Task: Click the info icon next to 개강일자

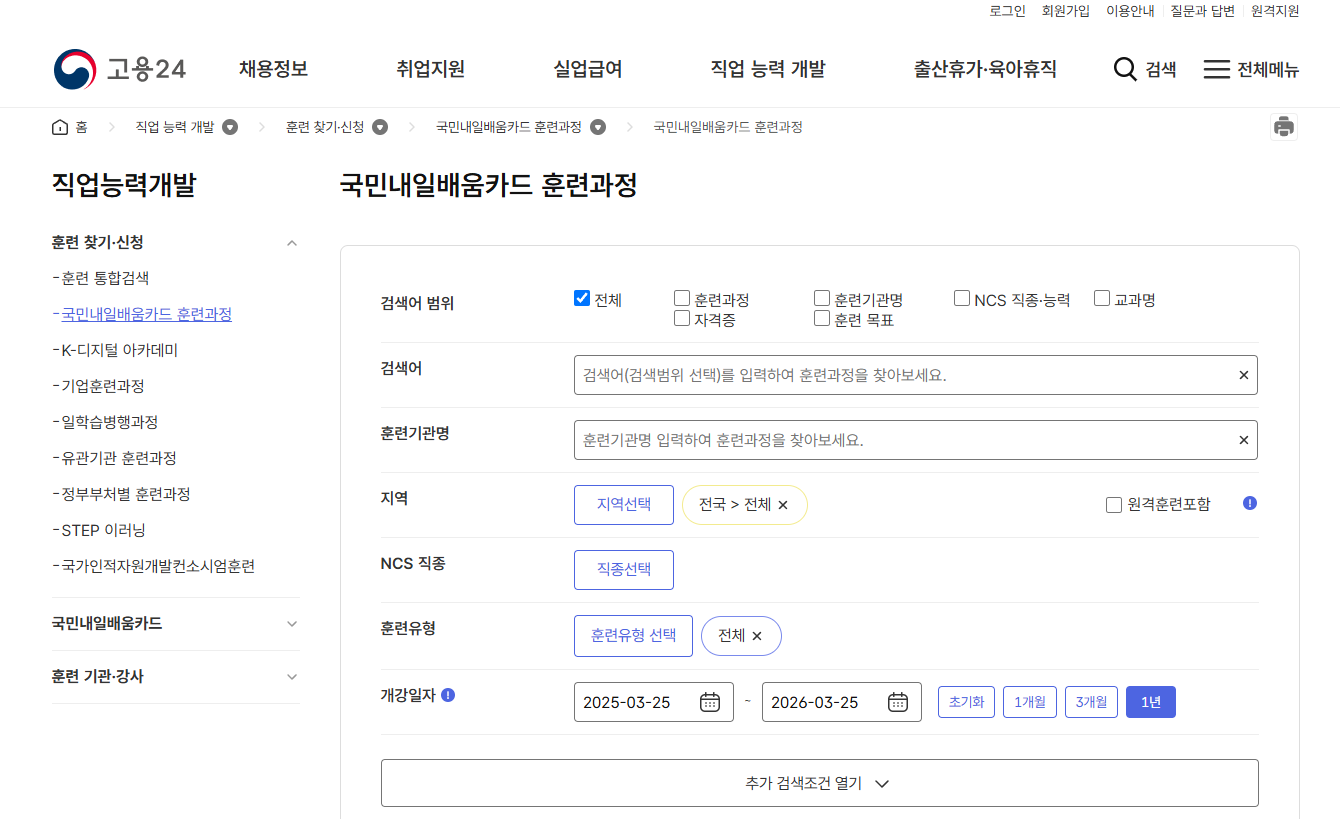Action: tap(446, 694)
